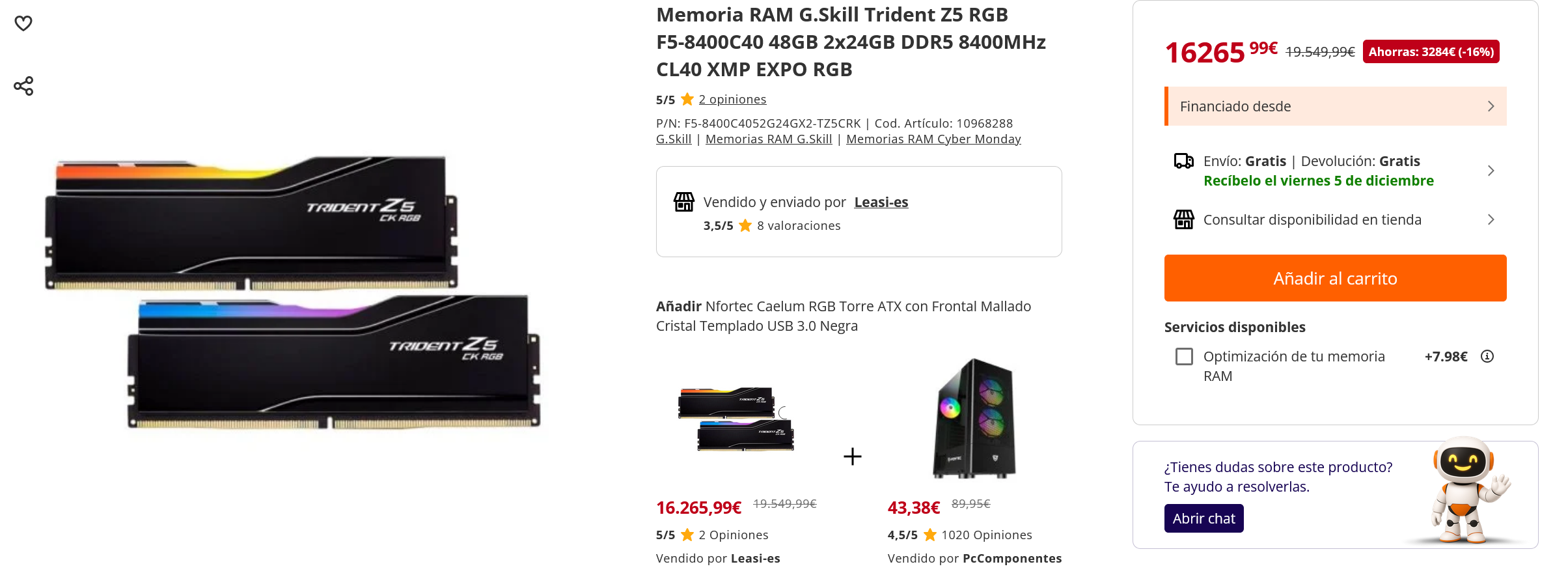Click the delivery truck shipping icon
Image resolution: width=1568 pixels, height=588 pixels.
click(x=1183, y=161)
